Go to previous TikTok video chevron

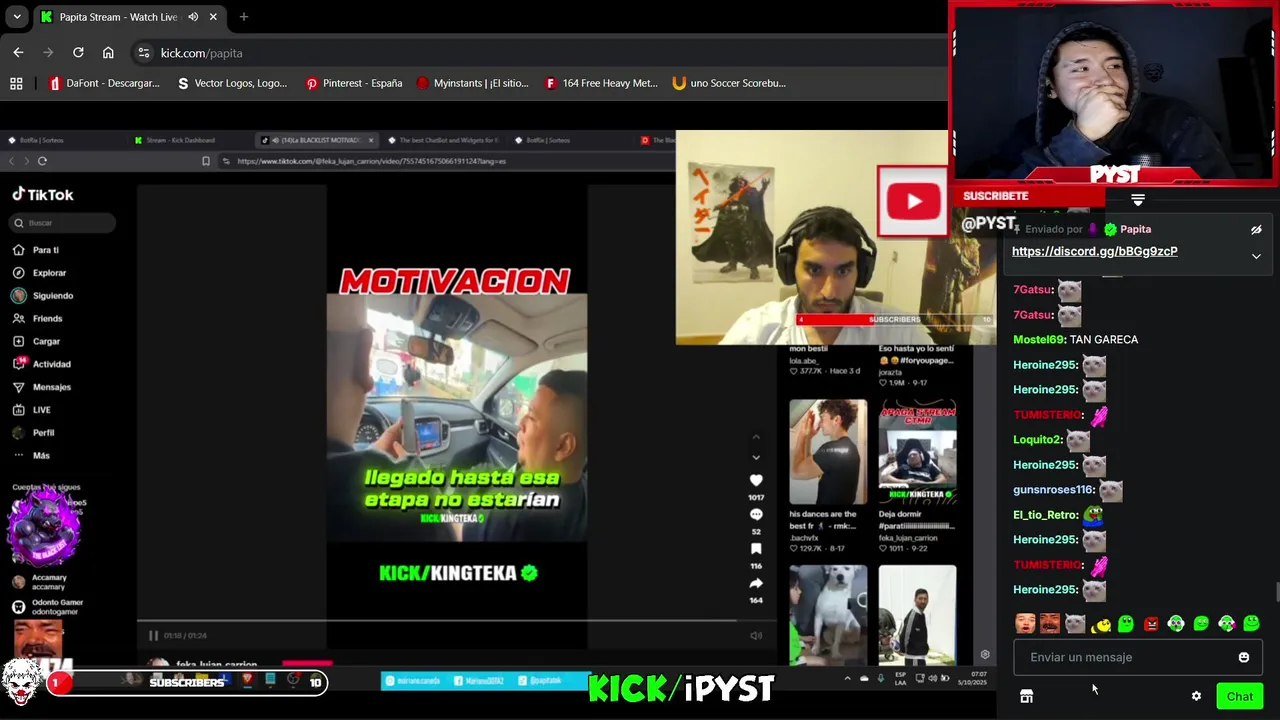756,437
